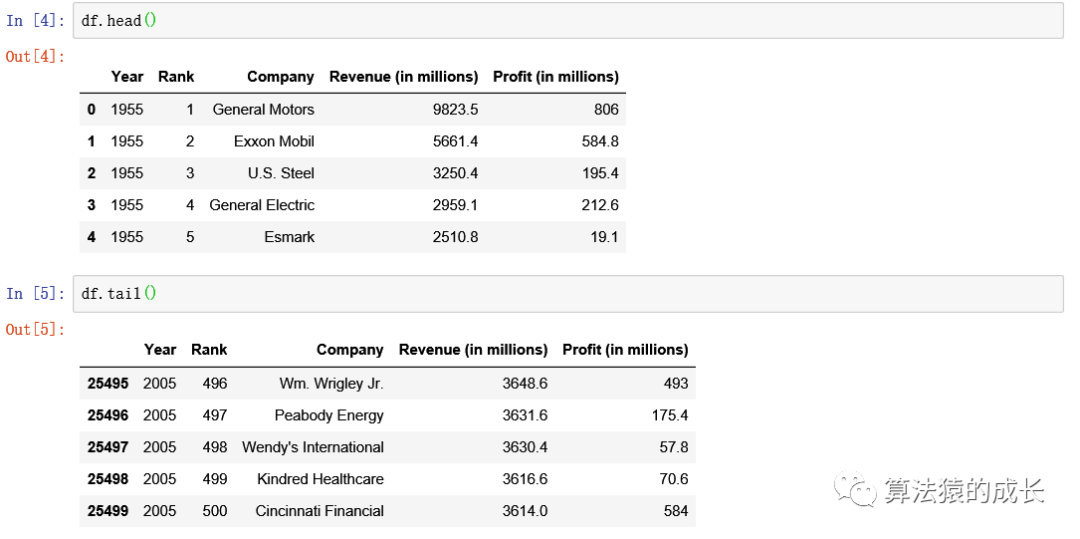Image resolution: width=1080 pixels, height=539 pixels.
Task: Click row index 25497
Action: click(x=108, y=447)
